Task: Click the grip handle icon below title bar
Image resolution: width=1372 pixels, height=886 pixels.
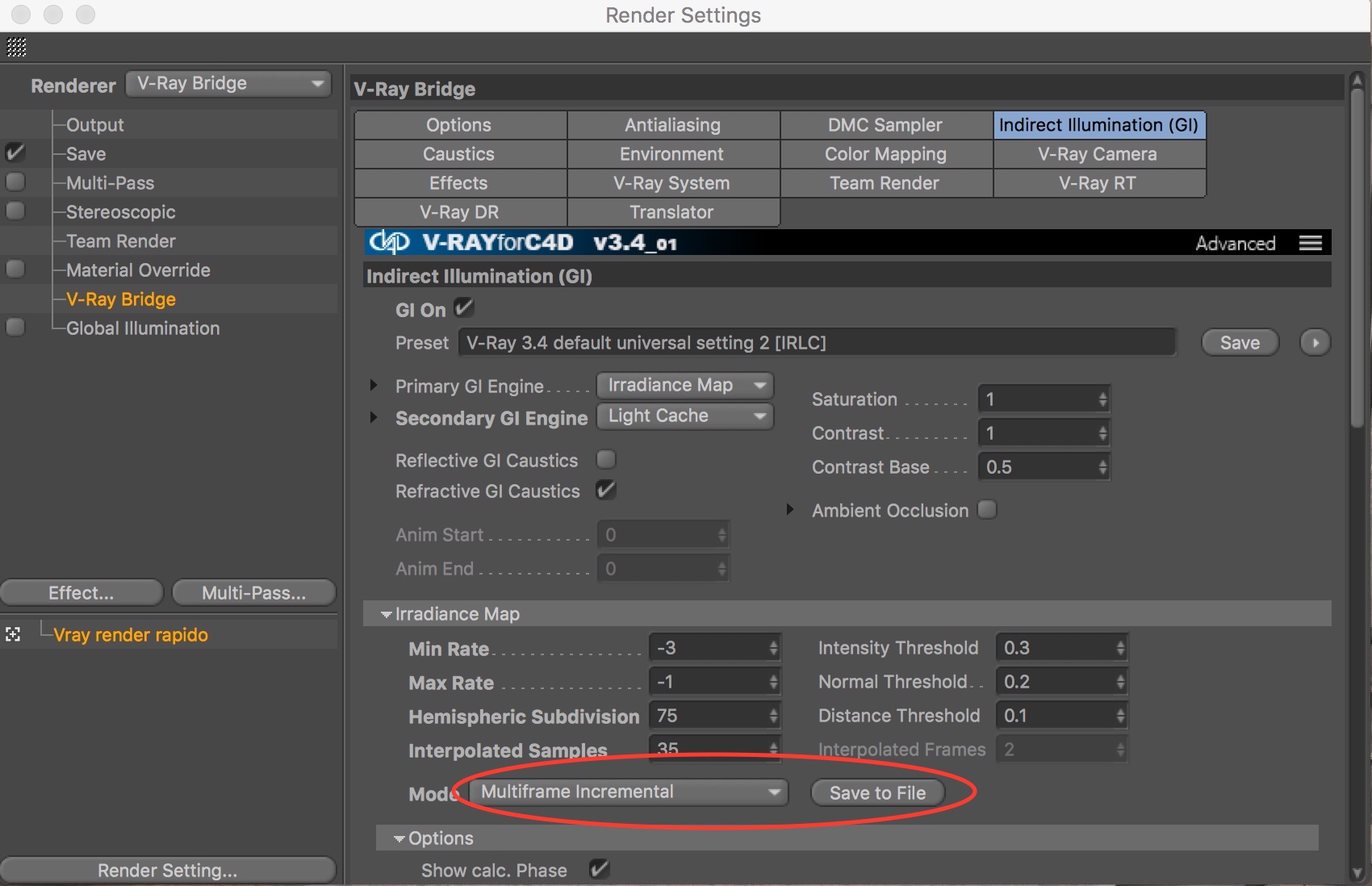Action: (16, 48)
